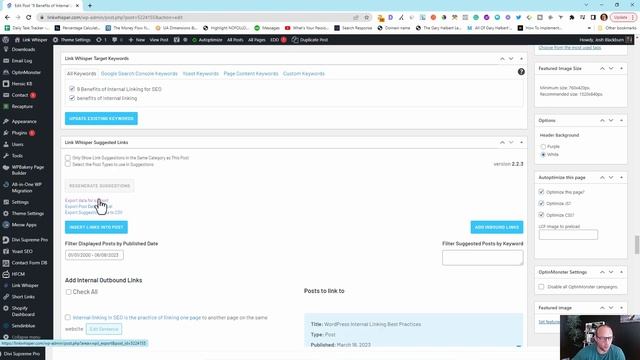Move Link Whisper Target Keywords panel up
The width and height of the screenshot is (640, 360).
click(x=502, y=59)
